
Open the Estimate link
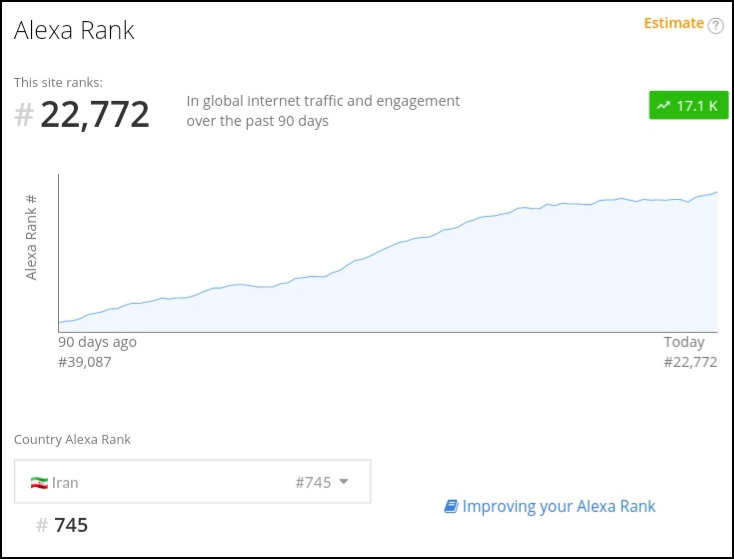click(x=673, y=24)
